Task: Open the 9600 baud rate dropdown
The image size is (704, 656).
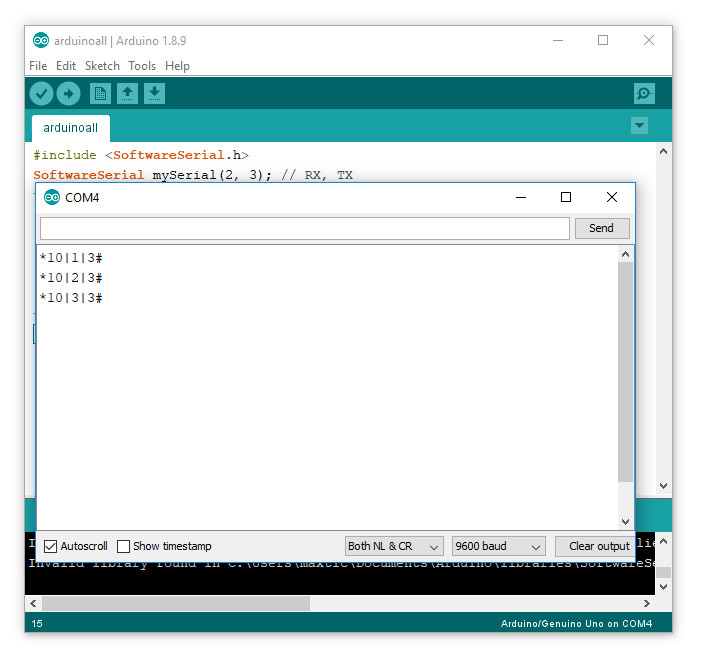Action: pos(498,546)
